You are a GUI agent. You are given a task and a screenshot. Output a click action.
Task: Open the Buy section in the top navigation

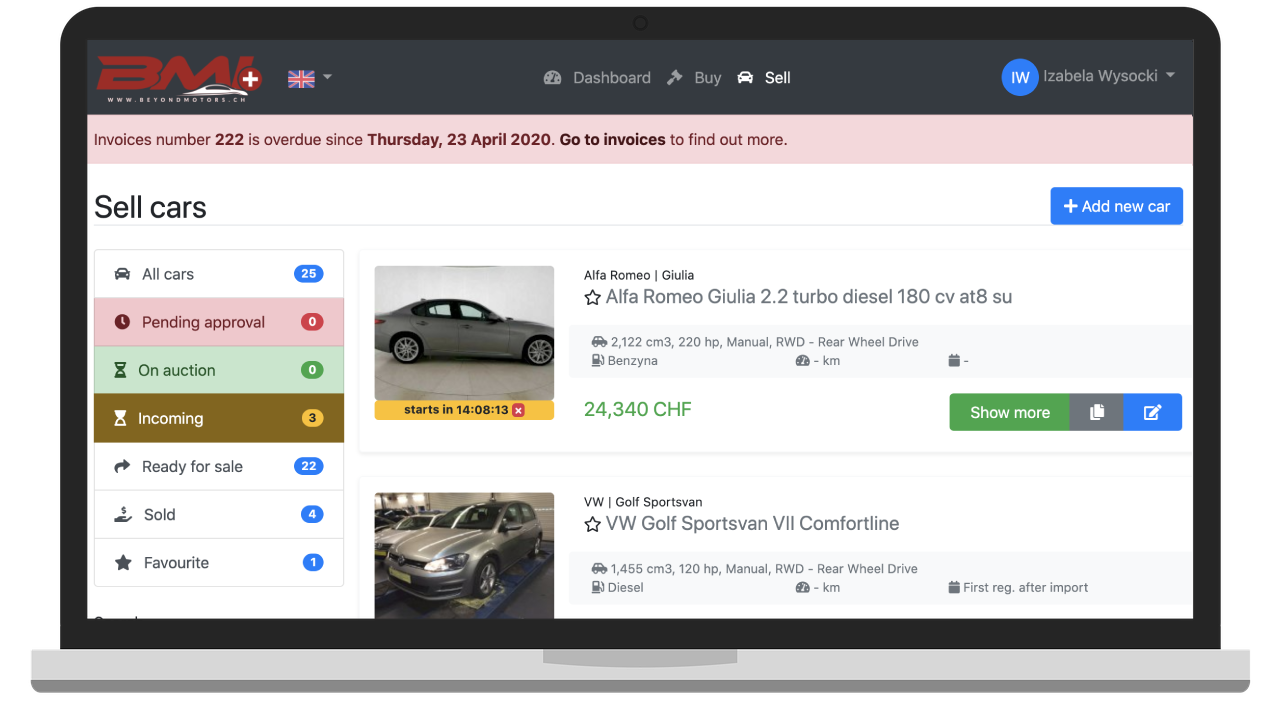click(708, 77)
